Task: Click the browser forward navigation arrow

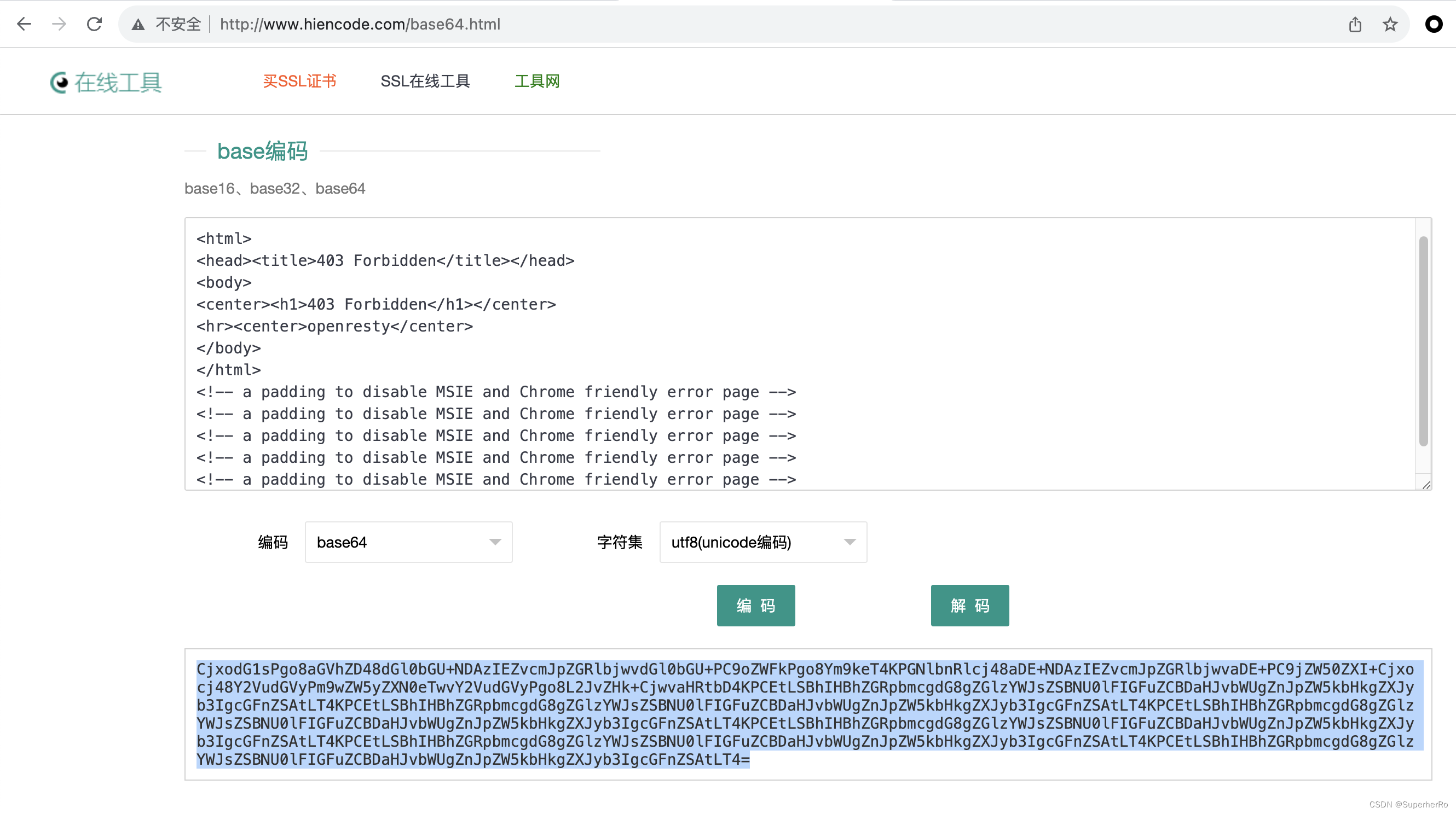Action: click(58, 24)
